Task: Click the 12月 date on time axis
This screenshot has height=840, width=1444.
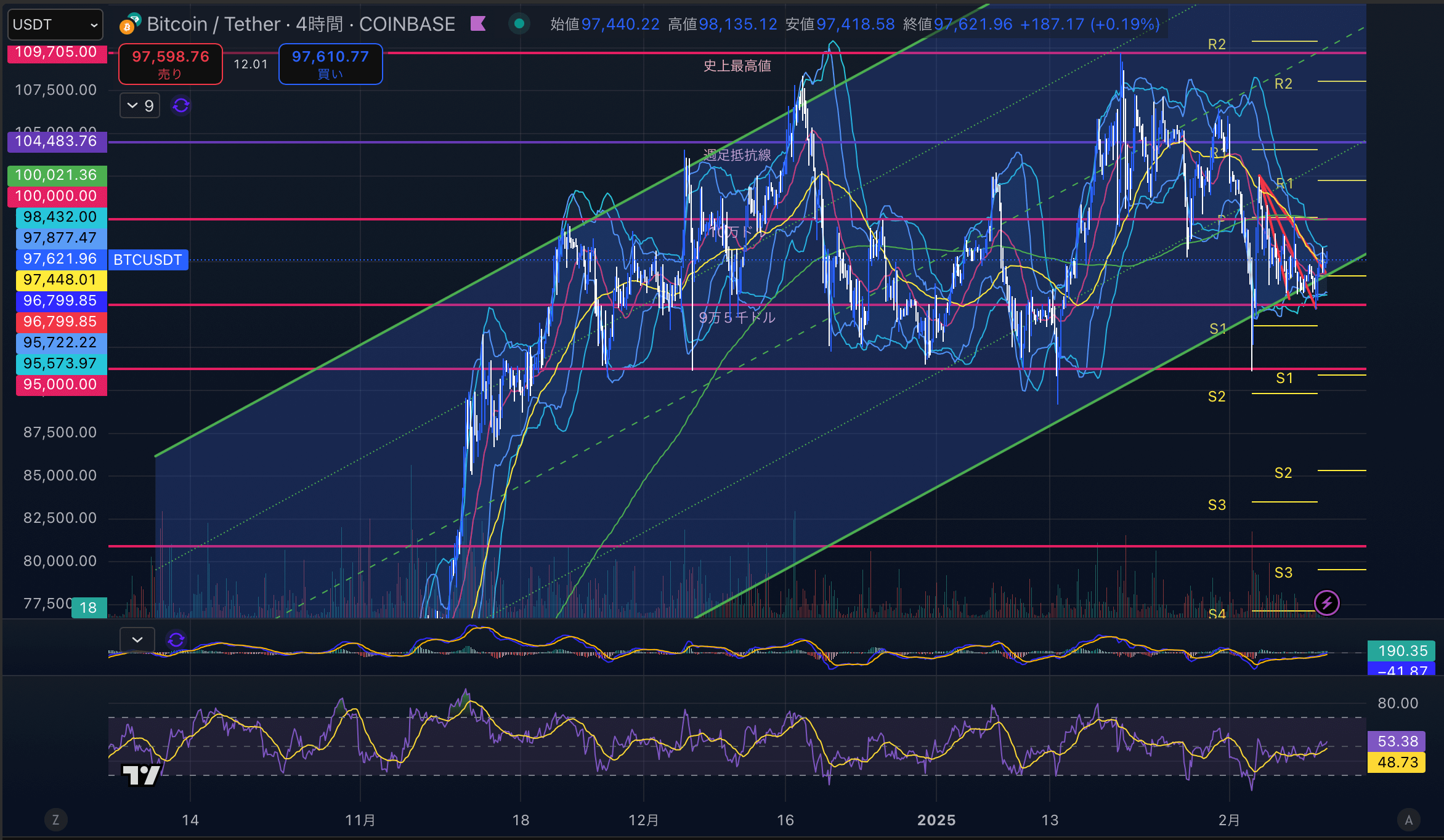Action: point(644,820)
